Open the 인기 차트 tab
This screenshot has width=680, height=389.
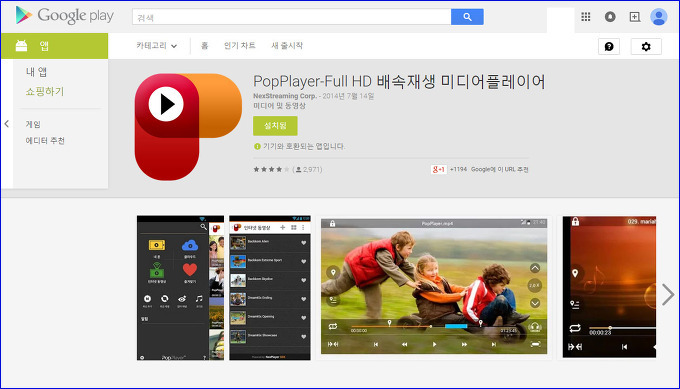coord(239,46)
